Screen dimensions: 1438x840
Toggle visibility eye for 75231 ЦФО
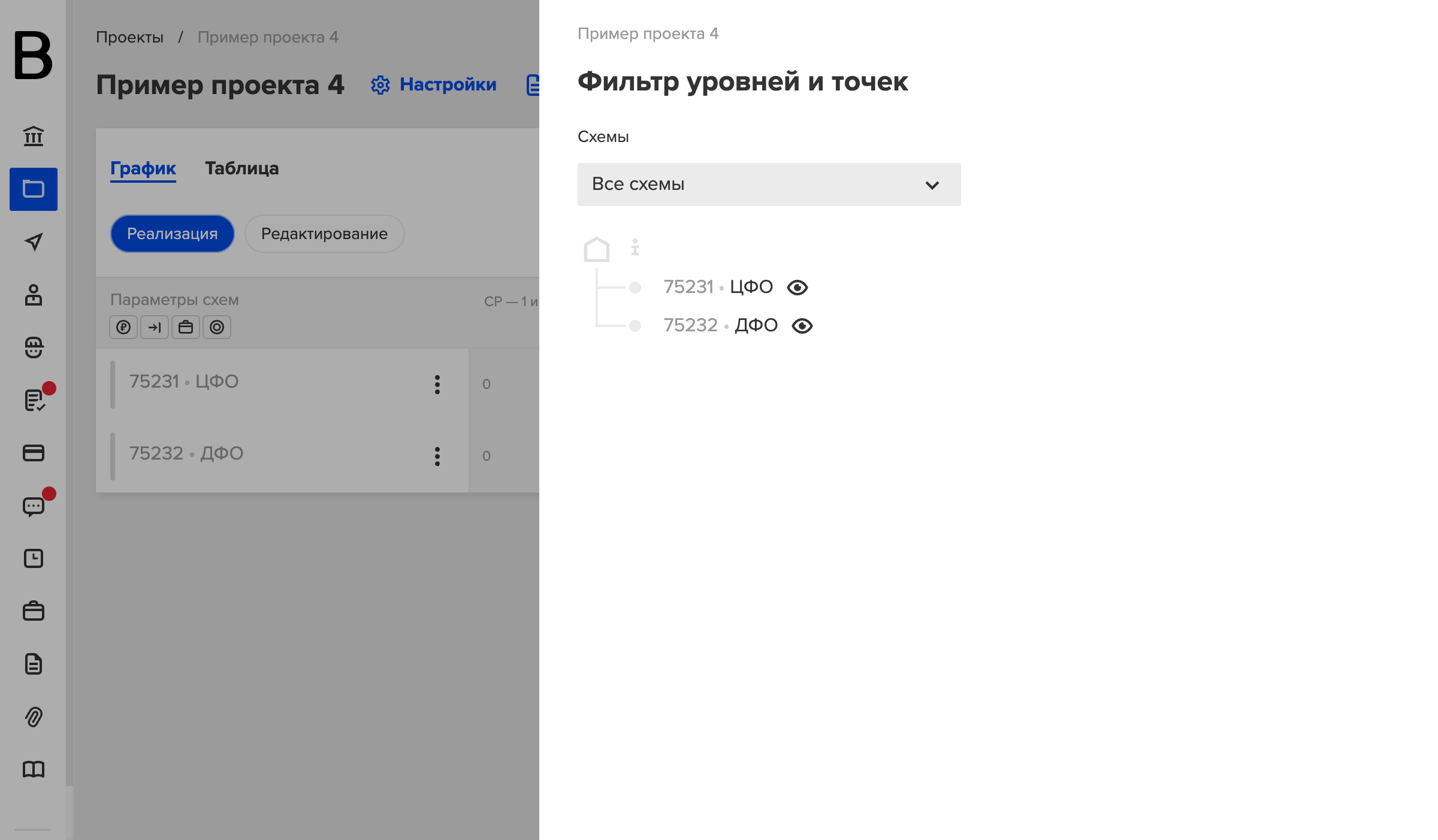pos(797,288)
